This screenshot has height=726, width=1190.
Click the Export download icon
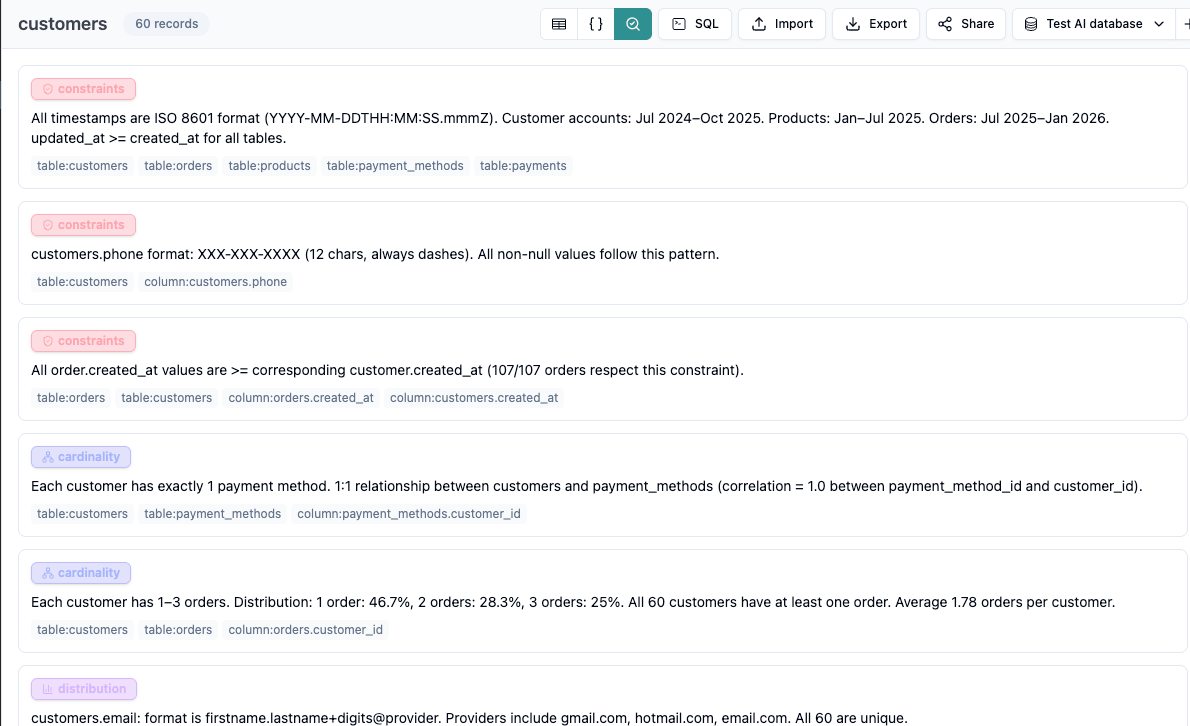click(x=853, y=24)
